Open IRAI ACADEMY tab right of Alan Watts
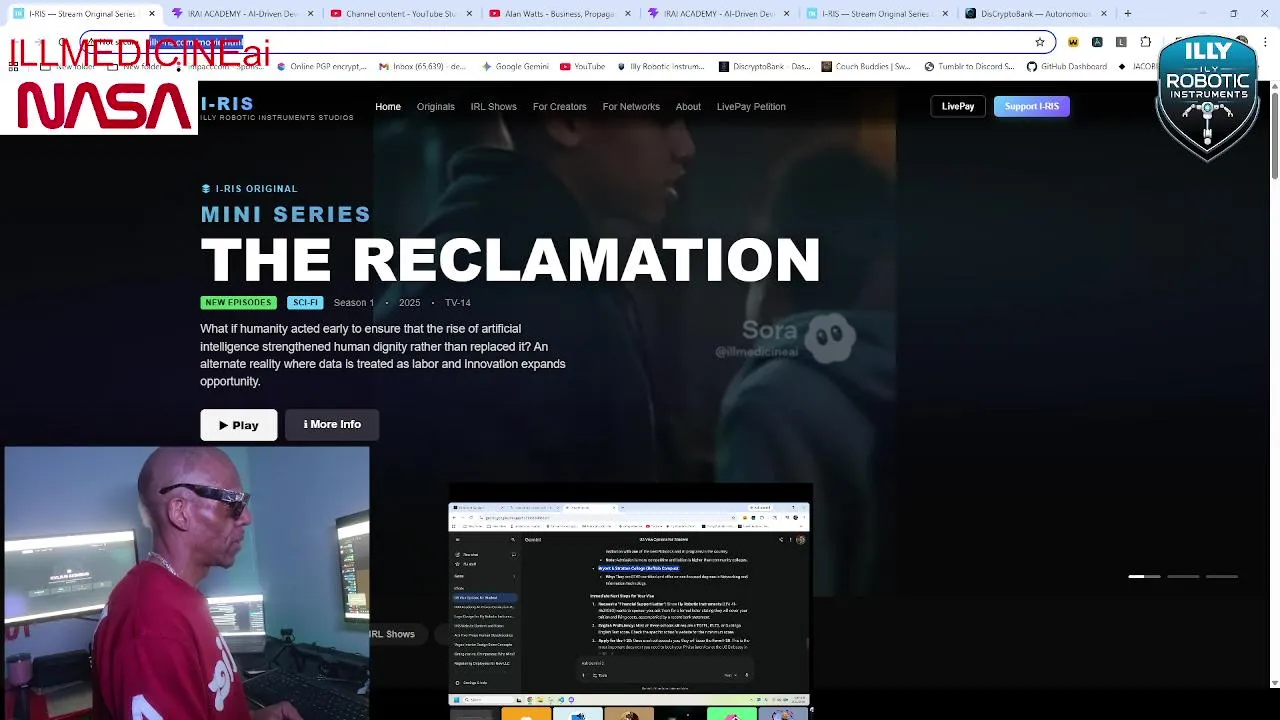This screenshot has height=720, width=1280. click(719, 14)
